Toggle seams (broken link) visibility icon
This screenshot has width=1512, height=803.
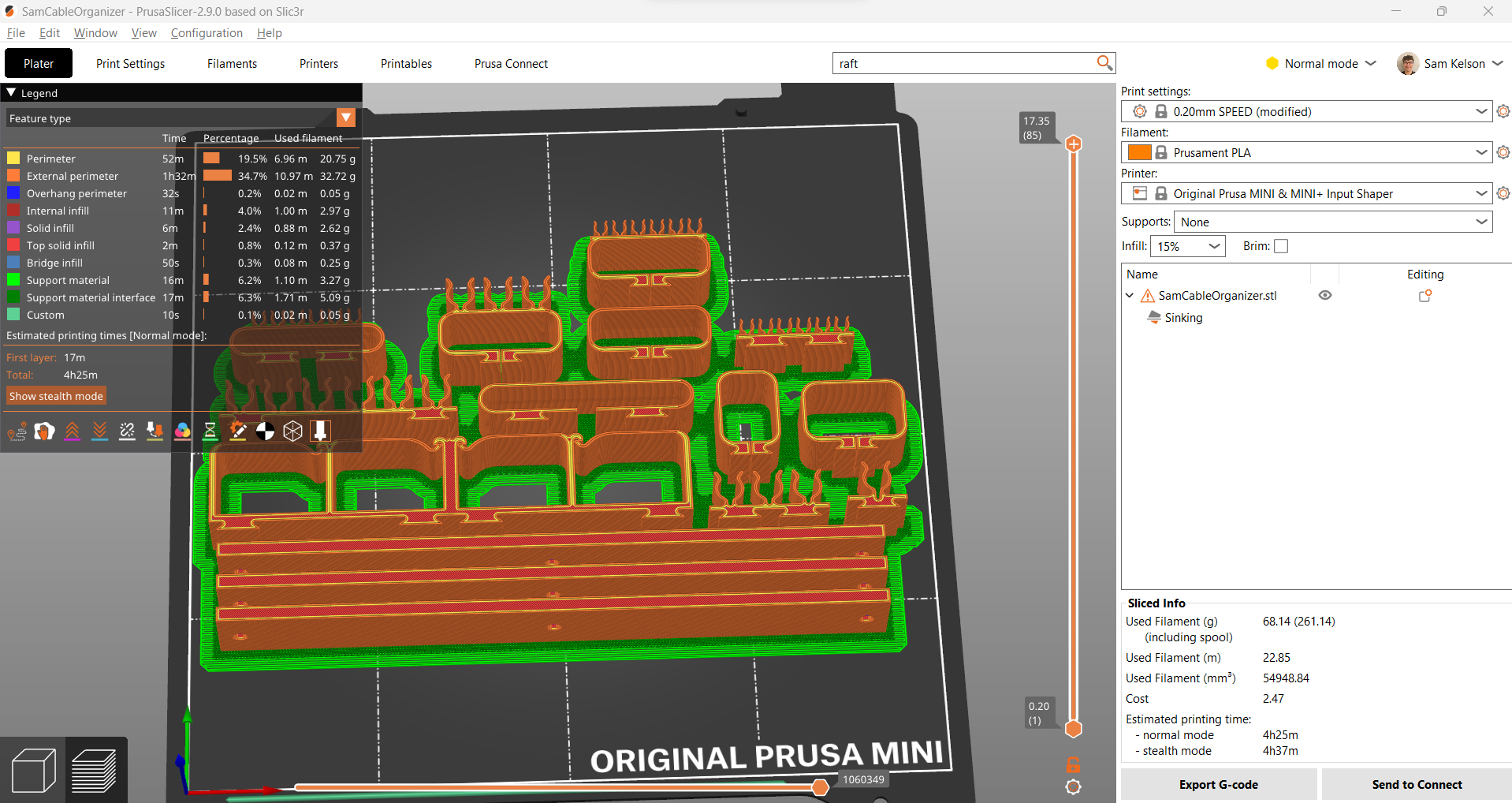click(128, 431)
